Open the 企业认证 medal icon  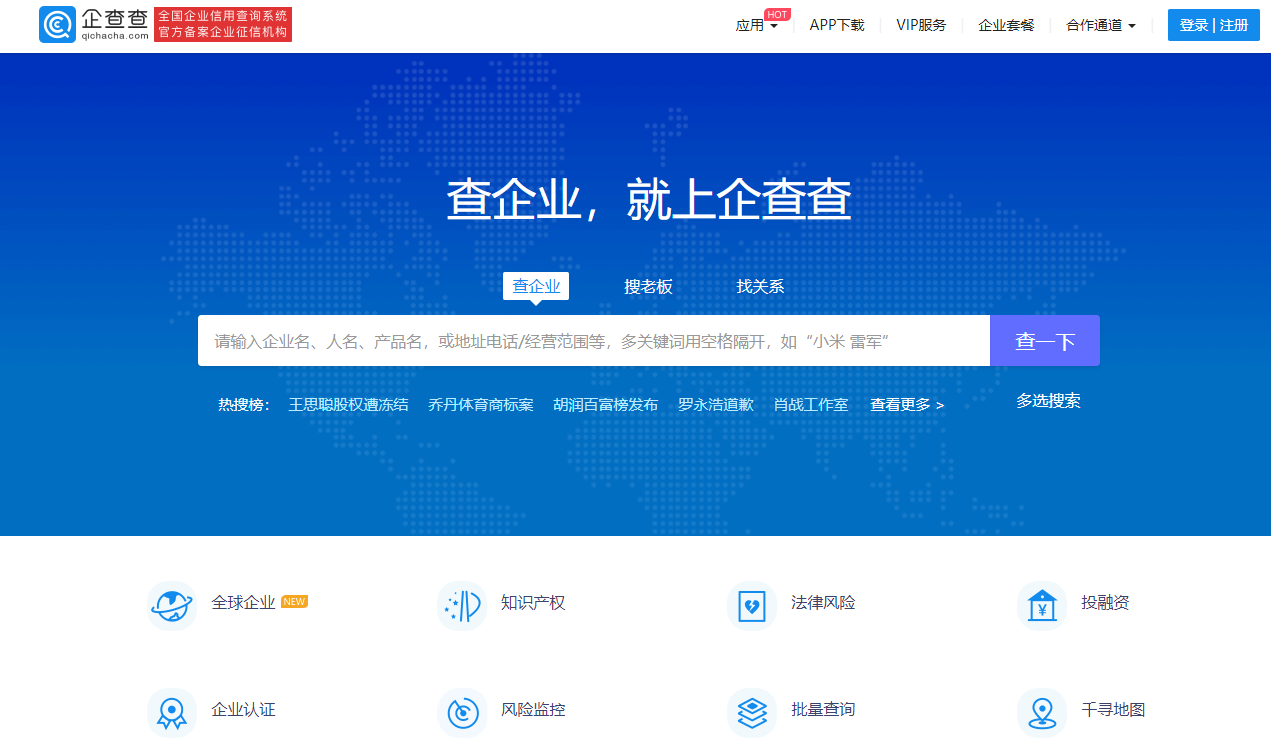171,712
